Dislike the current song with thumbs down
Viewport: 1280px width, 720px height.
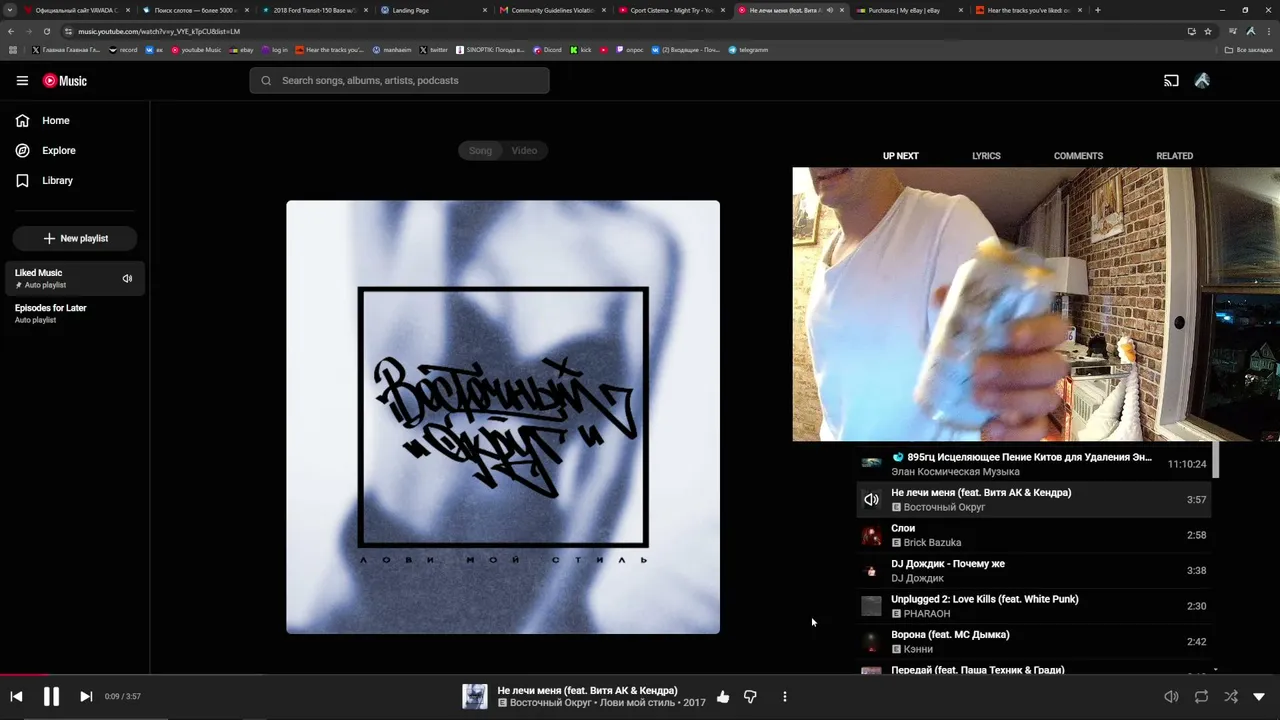click(750, 697)
